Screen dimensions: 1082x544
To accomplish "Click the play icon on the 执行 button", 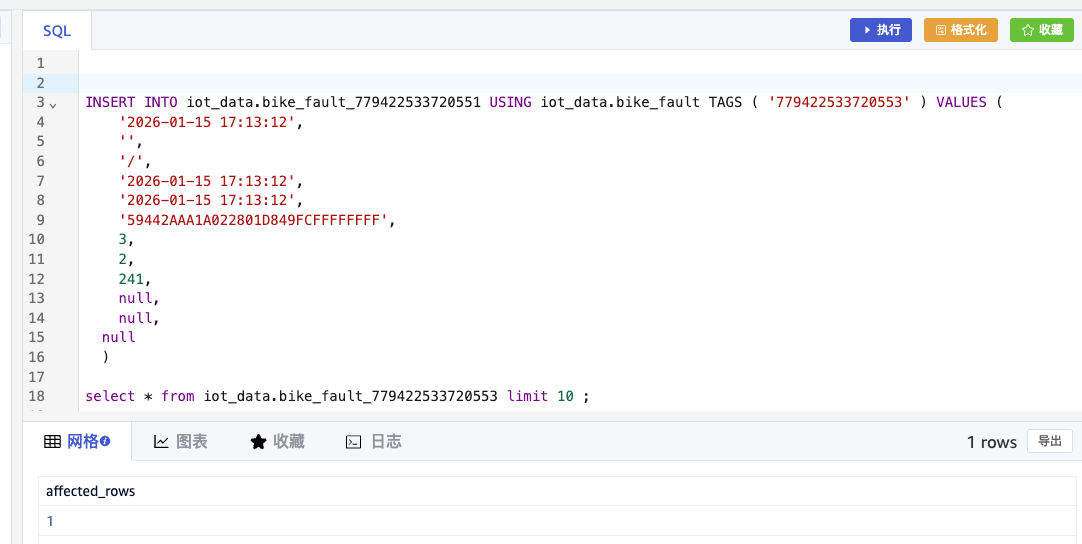I will point(866,30).
